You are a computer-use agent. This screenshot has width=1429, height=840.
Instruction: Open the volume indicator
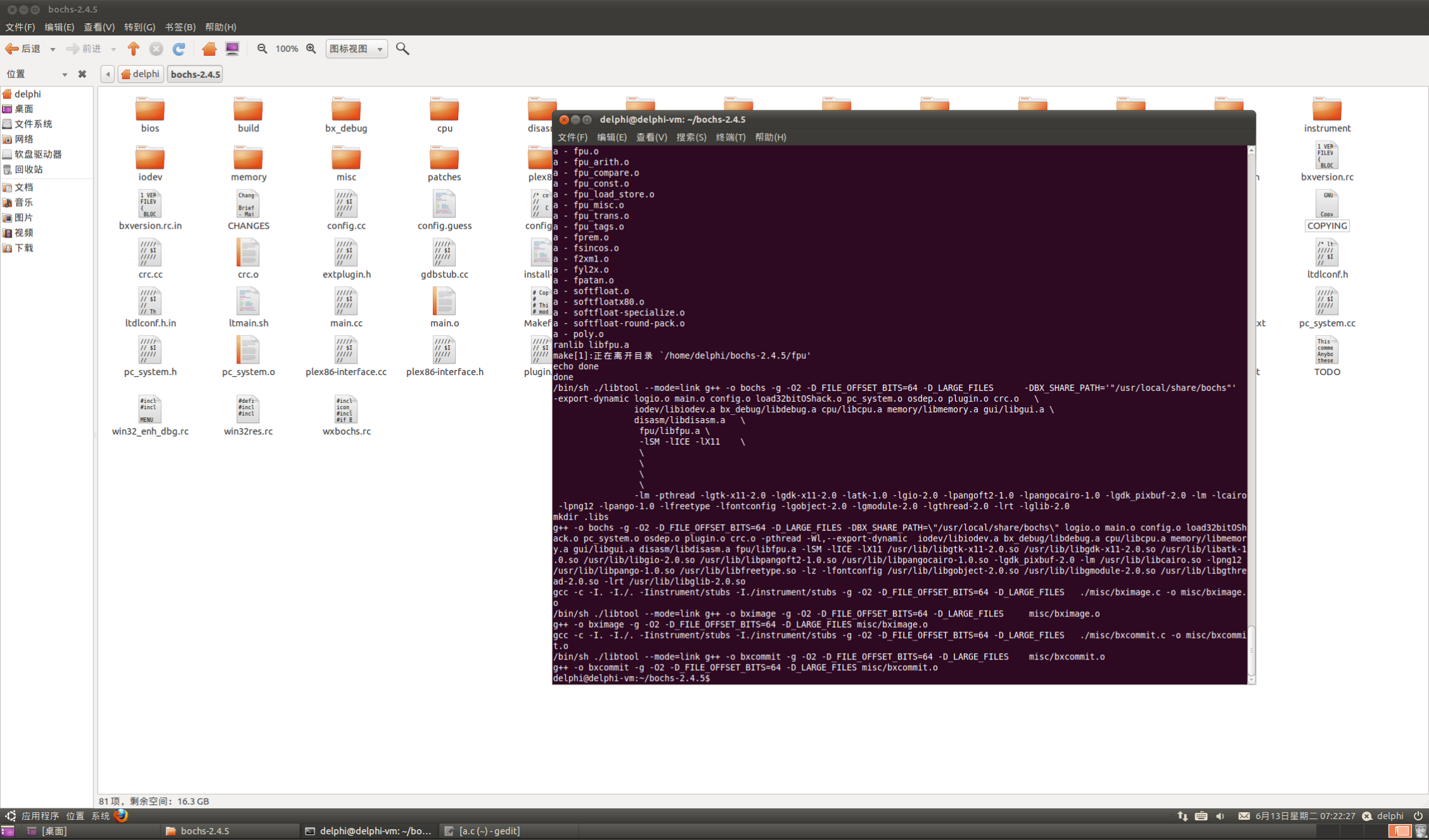1221,816
